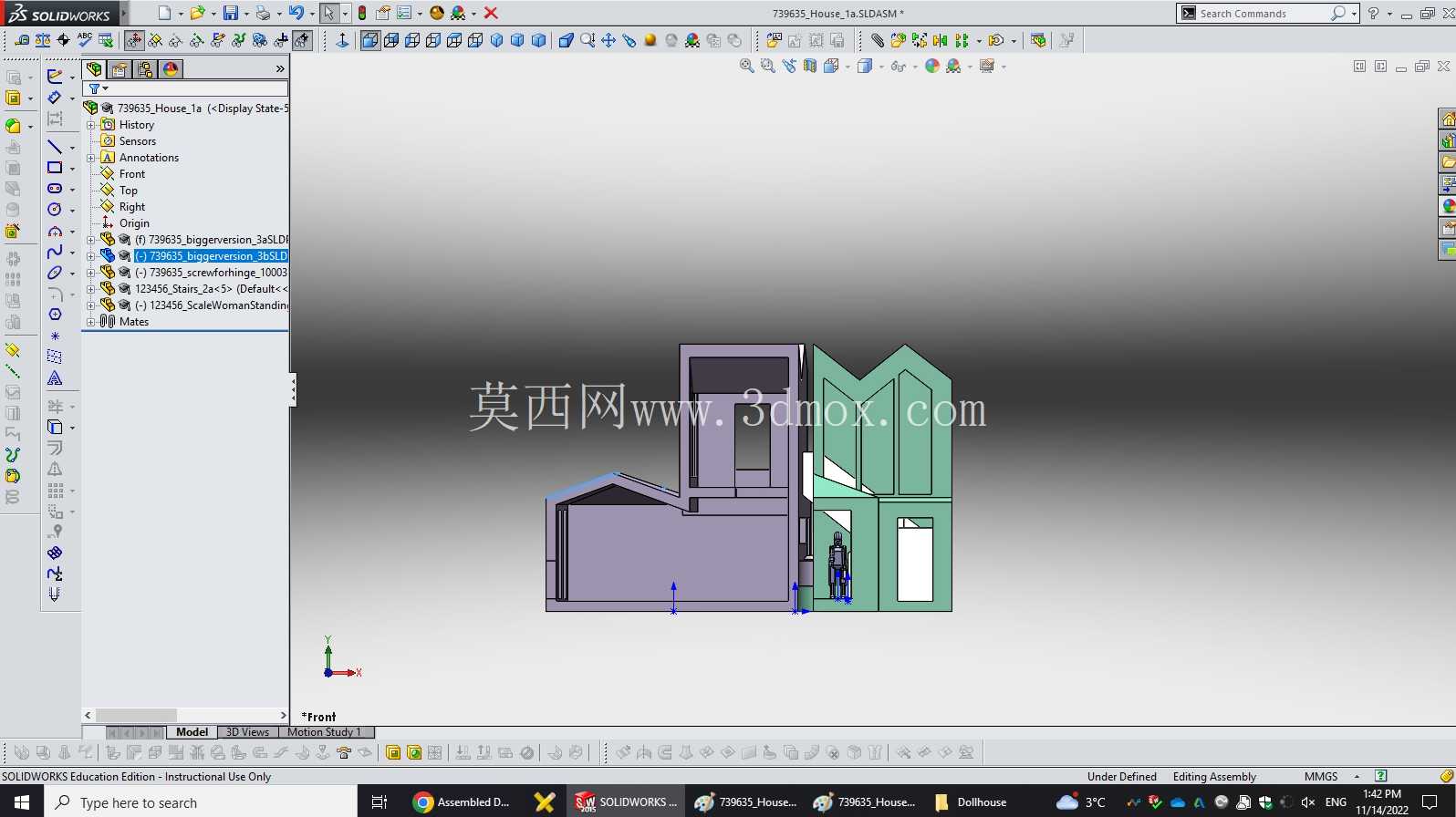Click the paperclip icon in the assembly toolbar
1456x817 pixels.
point(877,40)
